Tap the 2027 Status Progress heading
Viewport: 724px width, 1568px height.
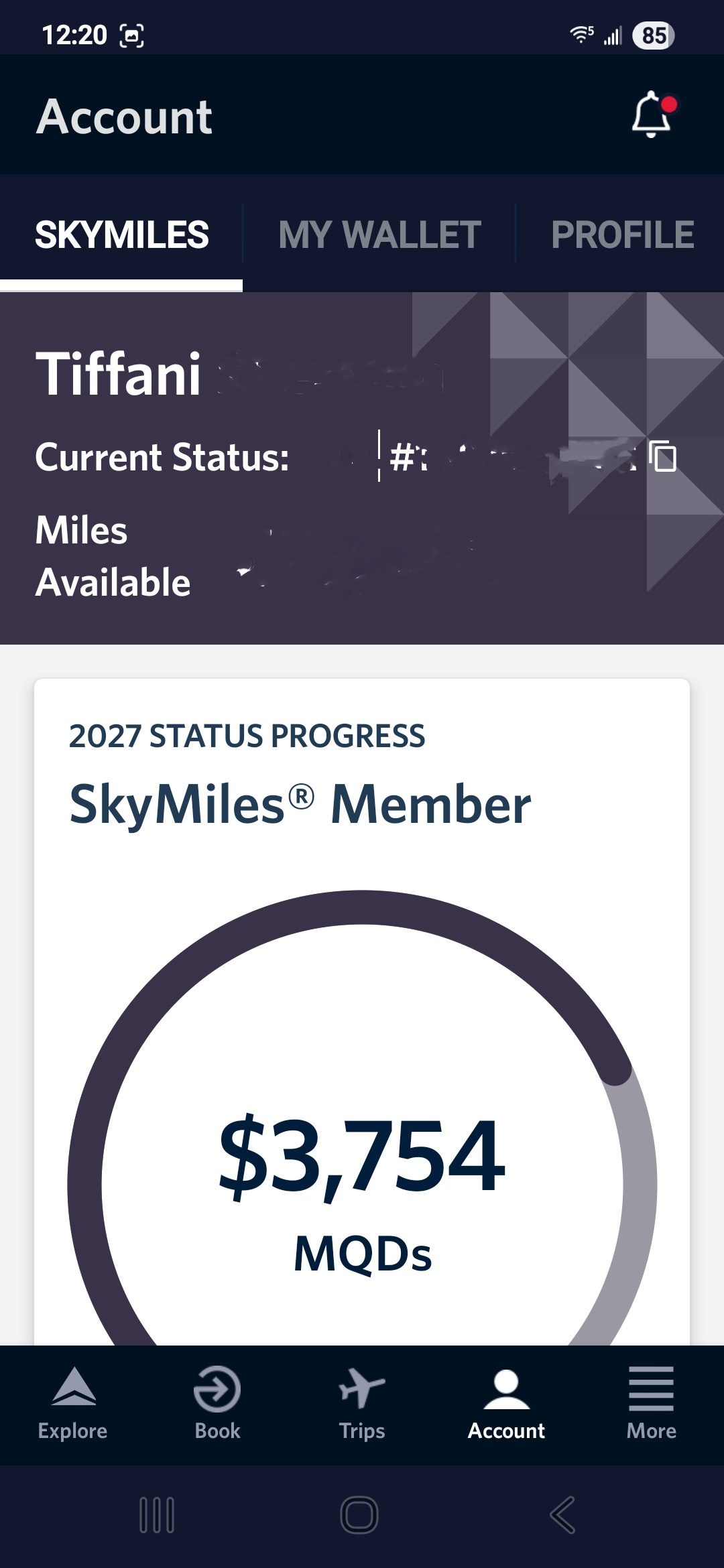[x=247, y=736]
